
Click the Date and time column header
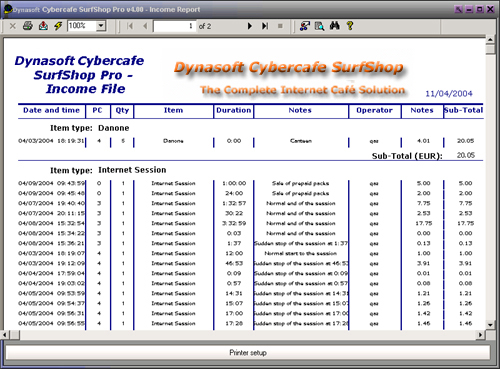[x=51, y=110]
